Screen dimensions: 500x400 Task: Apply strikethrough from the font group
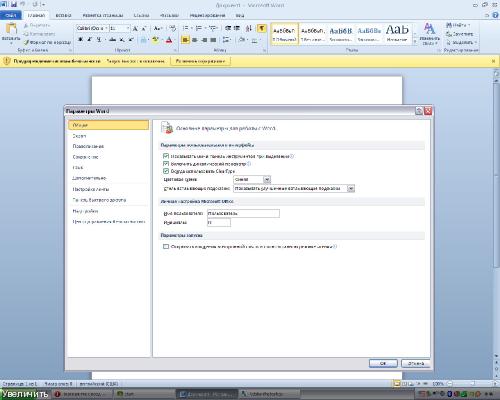[x=113, y=40]
